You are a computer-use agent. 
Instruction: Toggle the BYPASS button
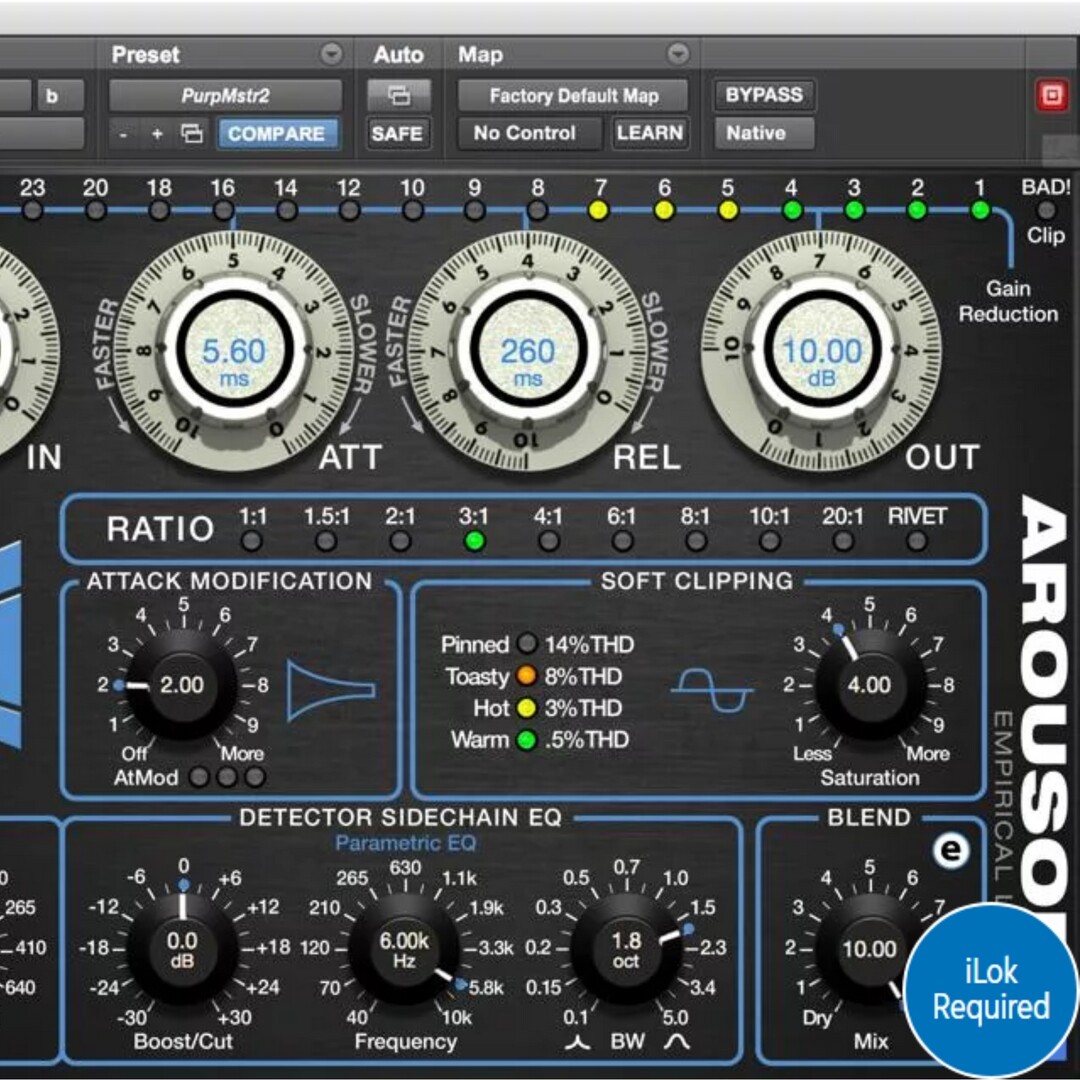[x=764, y=94]
